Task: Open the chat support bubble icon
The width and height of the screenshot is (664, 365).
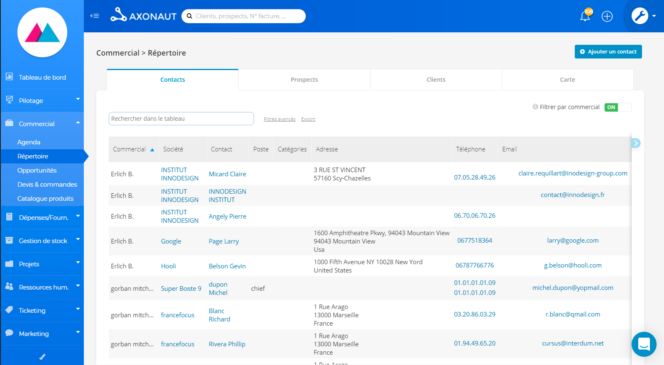Action: pos(644,344)
